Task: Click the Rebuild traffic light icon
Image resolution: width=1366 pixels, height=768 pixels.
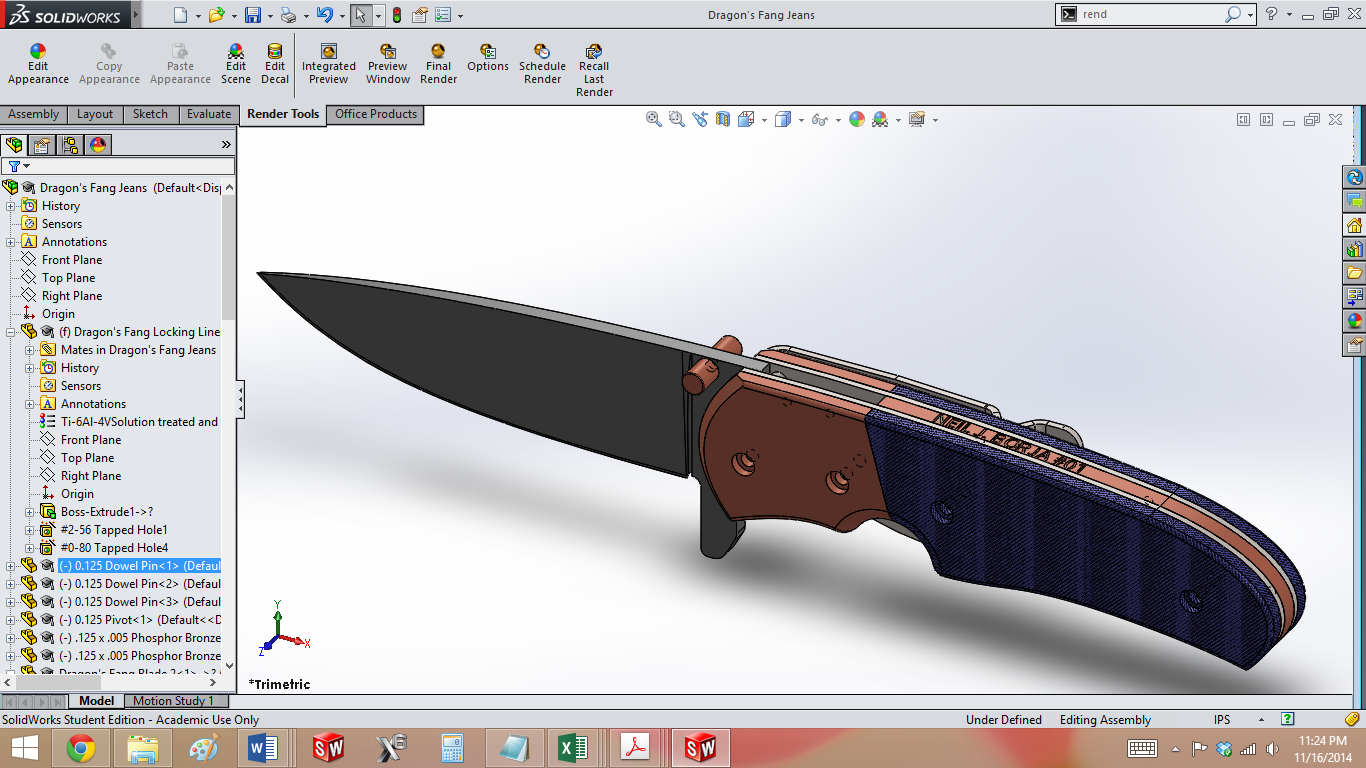Action: pos(397,15)
